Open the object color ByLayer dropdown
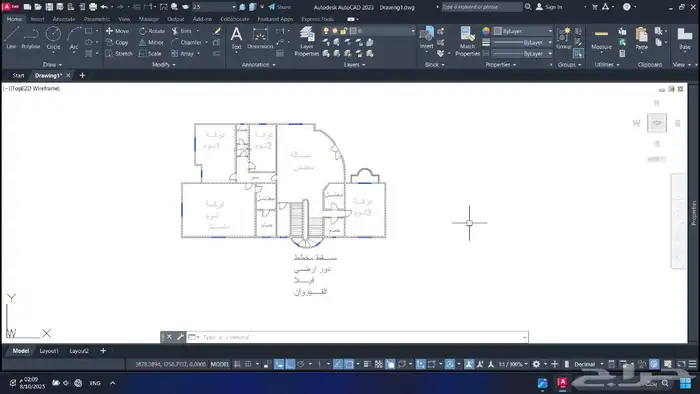 [x=523, y=31]
